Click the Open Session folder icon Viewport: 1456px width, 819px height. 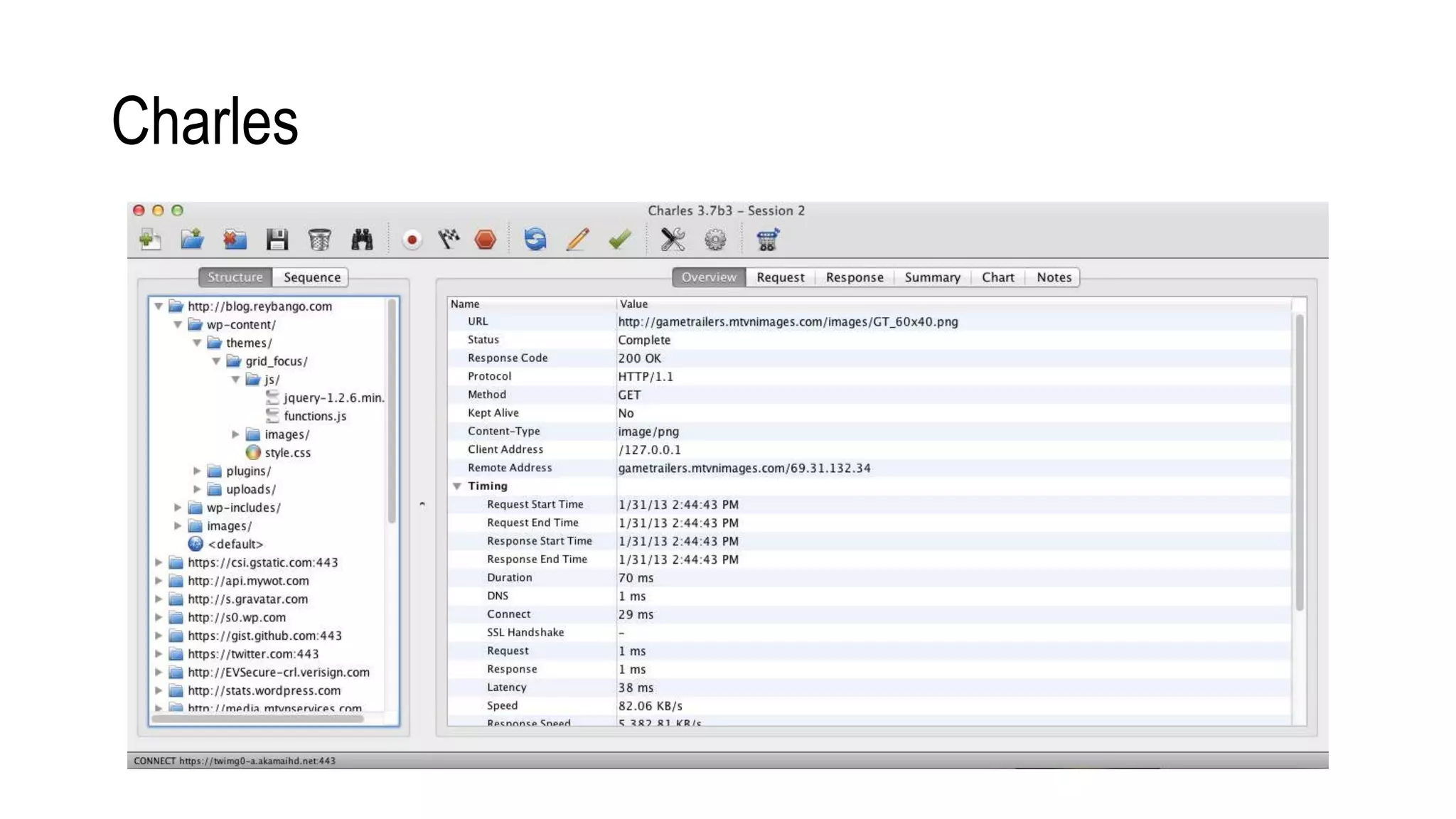192,240
